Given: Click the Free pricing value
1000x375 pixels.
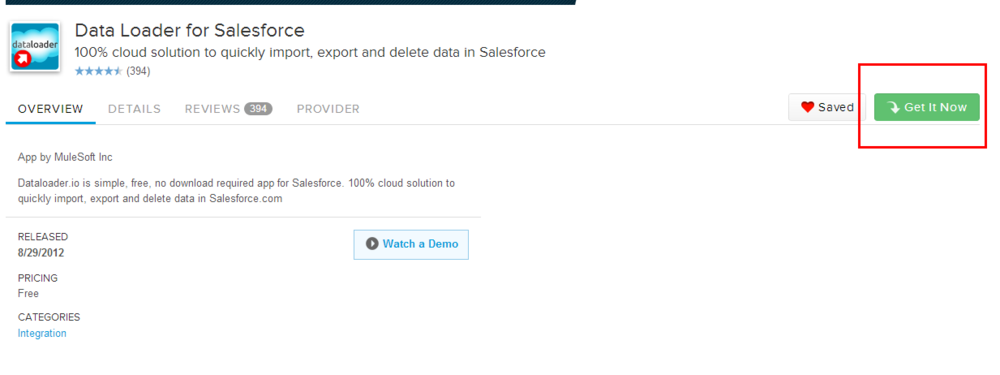Looking at the screenshot, I should coord(28,293).
